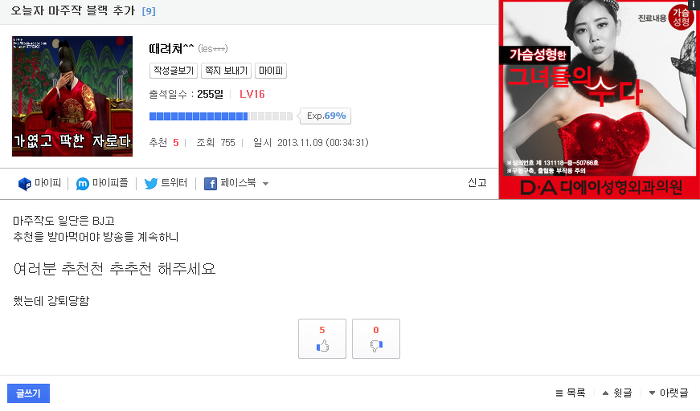The image size is (700, 411).
Task: Click the blue 글쓰기 write button
Action: pyautogui.click(x=29, y=393)
